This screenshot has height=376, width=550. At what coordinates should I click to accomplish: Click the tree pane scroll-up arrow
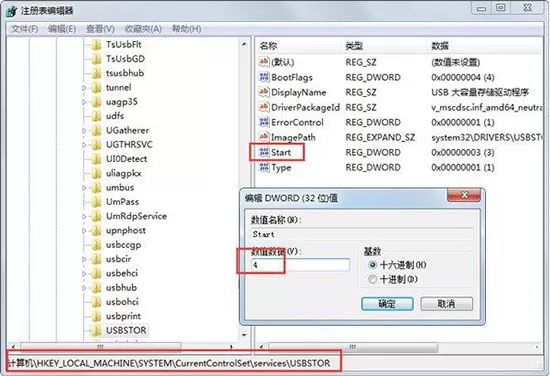click(244, 45)
